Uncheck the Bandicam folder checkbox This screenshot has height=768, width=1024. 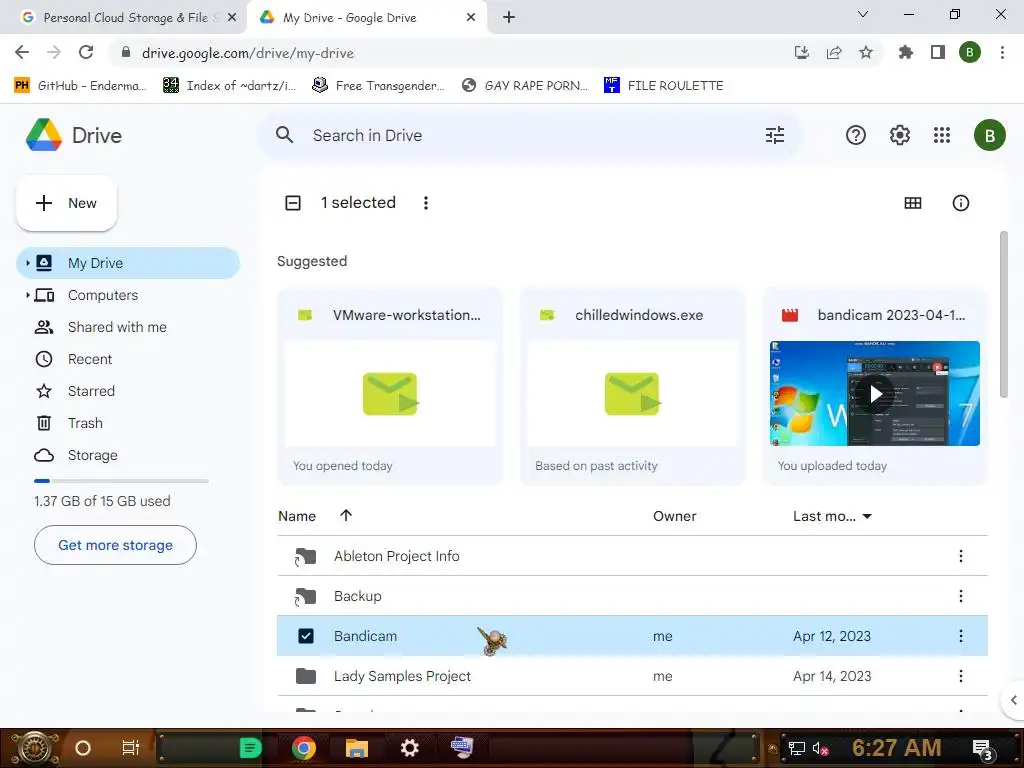pos(306,635)
